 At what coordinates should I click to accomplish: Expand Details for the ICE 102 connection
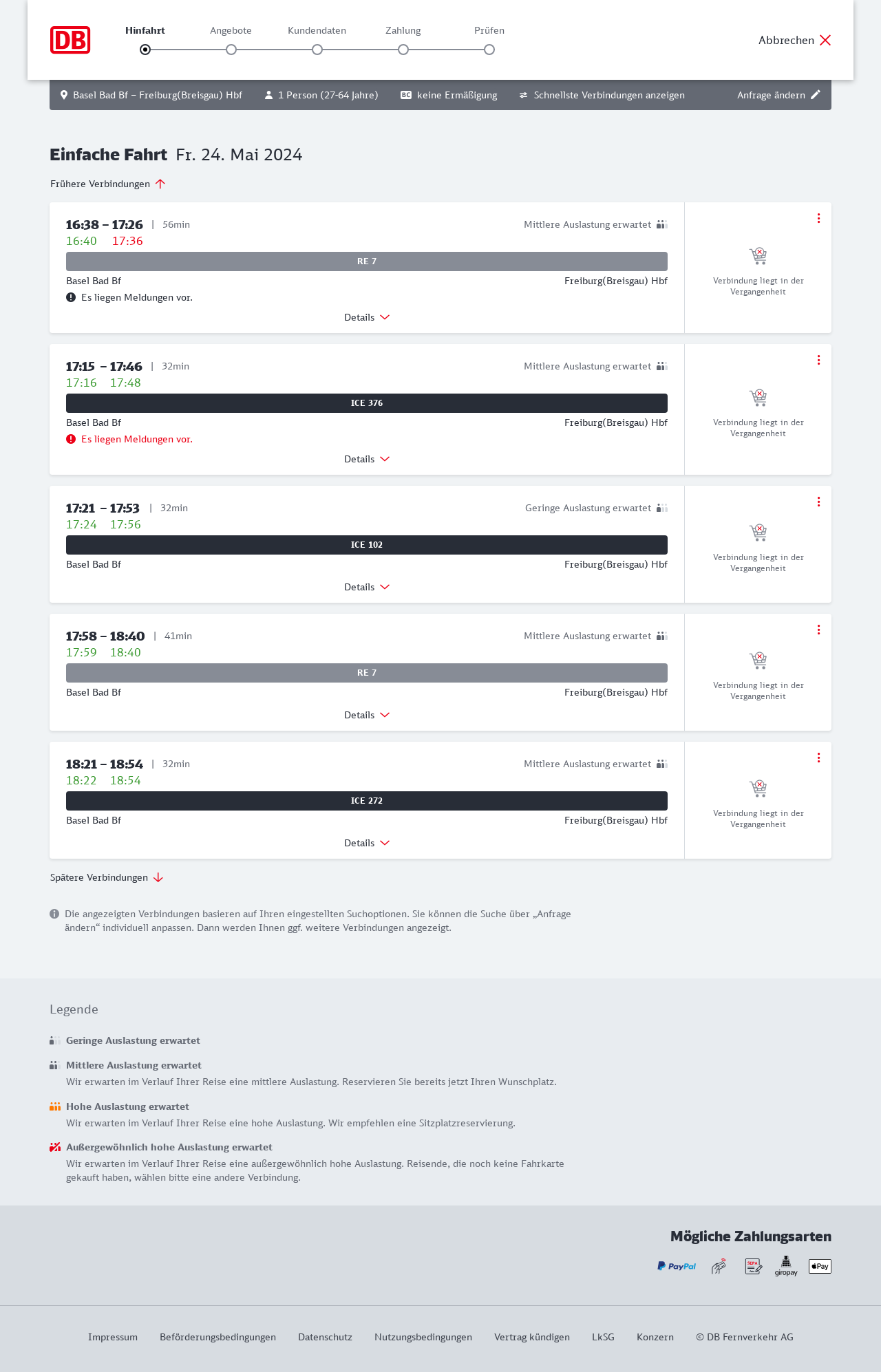pos(367,587)
